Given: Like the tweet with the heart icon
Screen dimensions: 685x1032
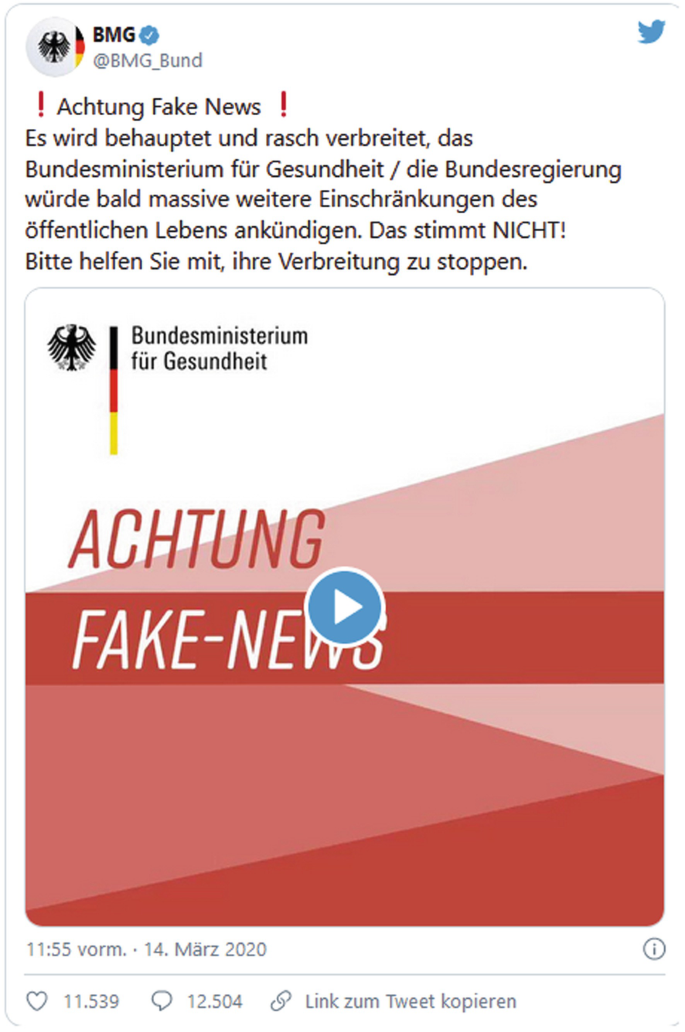Looking at the screenshot, I should tap(37, 1001).
